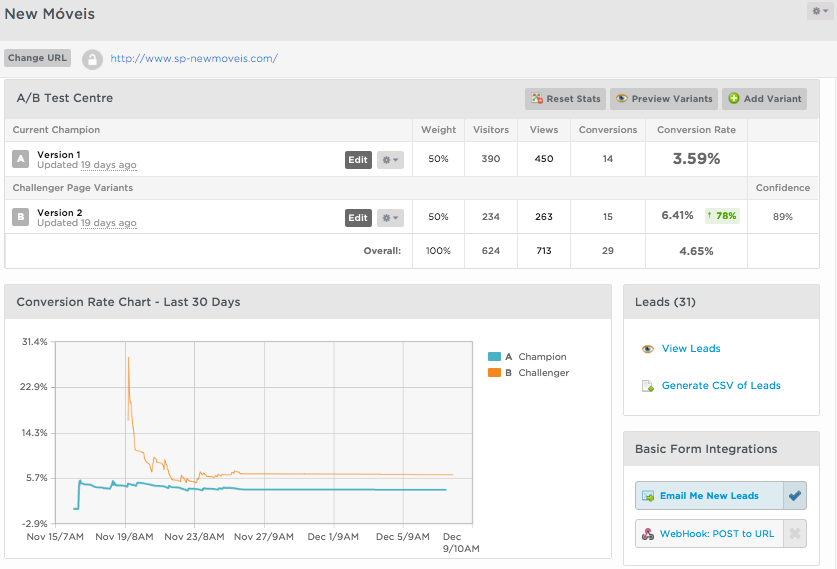
Task: Click the email envelope icon in integrations
Action: (x=648, y=496)
